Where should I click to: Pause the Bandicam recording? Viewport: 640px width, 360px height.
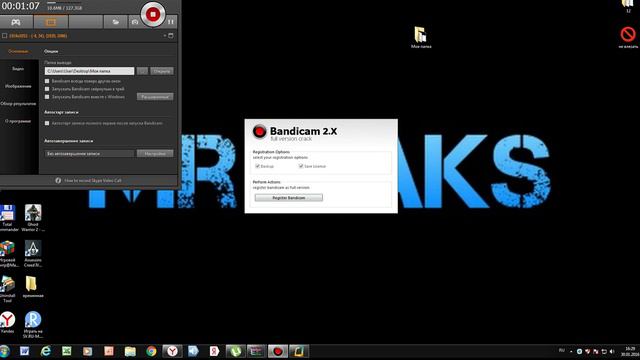point(171,22)
